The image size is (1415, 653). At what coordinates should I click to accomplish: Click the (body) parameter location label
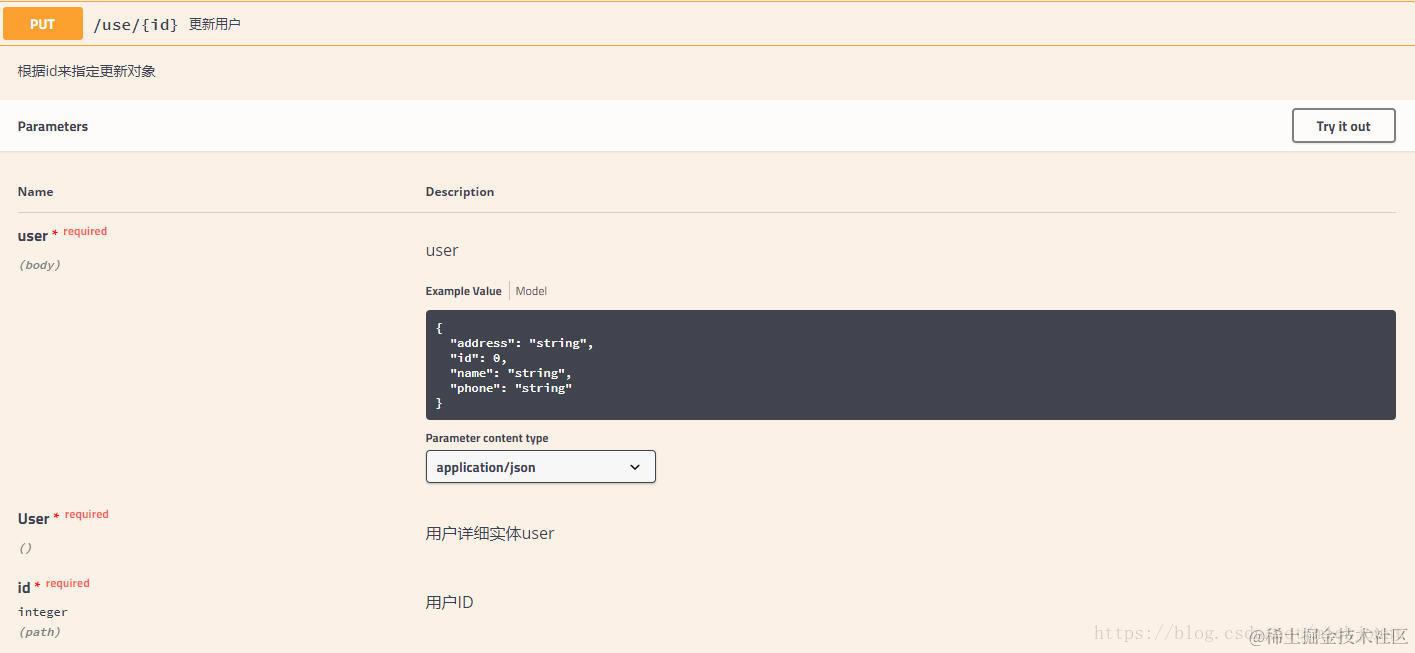pyautogui.click(x=40, y=265)
